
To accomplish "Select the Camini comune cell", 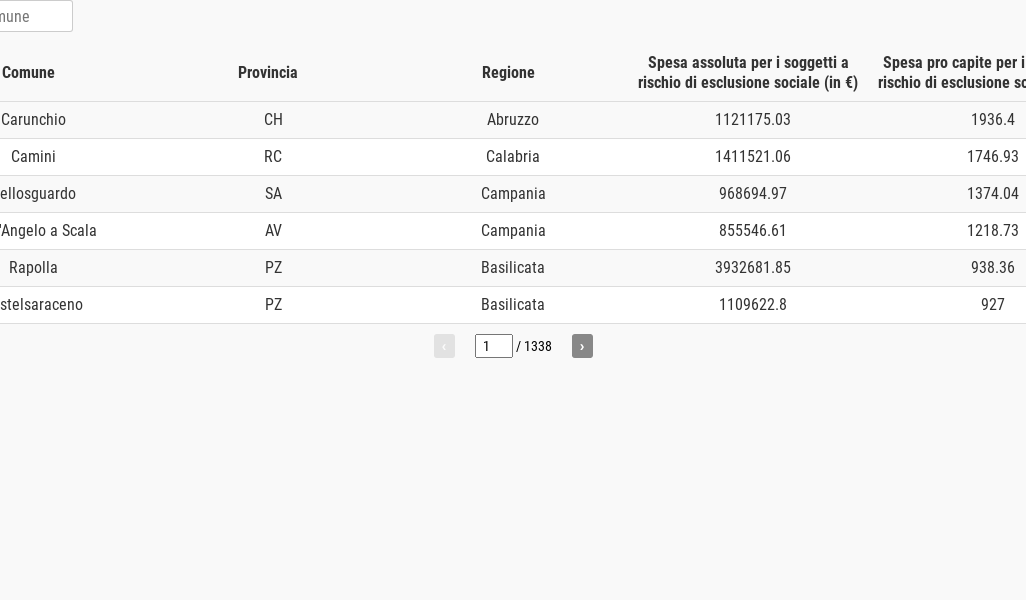I will tap(33, 157).
